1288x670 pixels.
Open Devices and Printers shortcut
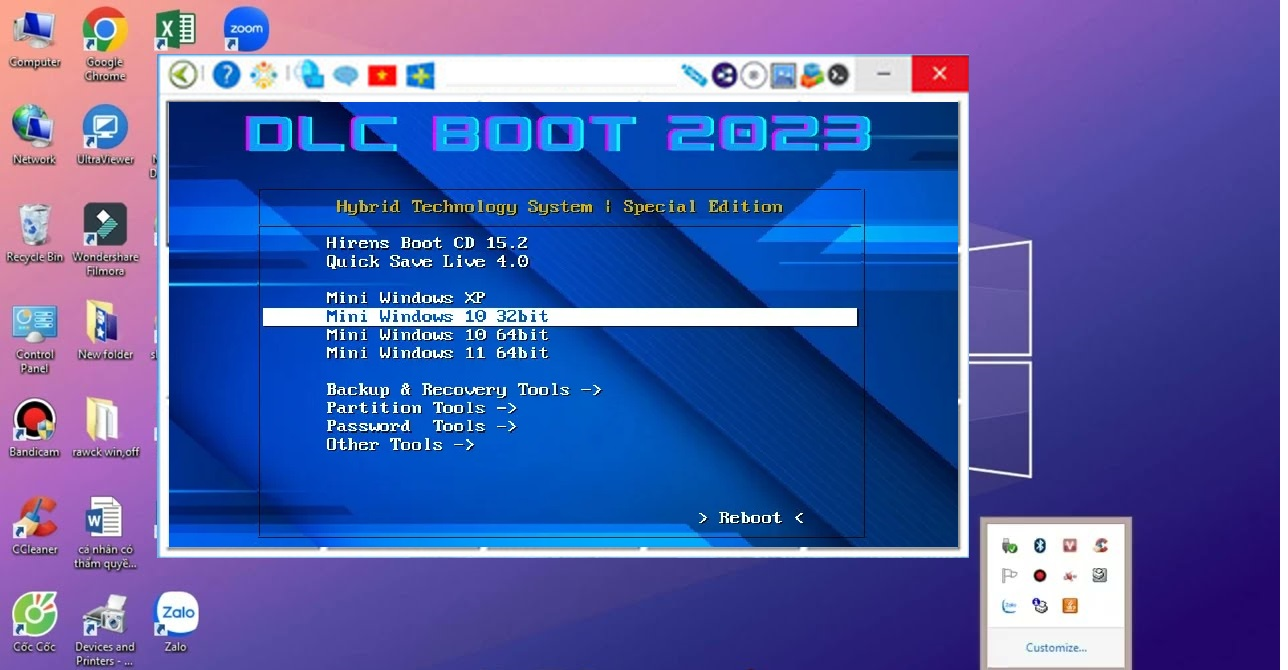(105, 629)
